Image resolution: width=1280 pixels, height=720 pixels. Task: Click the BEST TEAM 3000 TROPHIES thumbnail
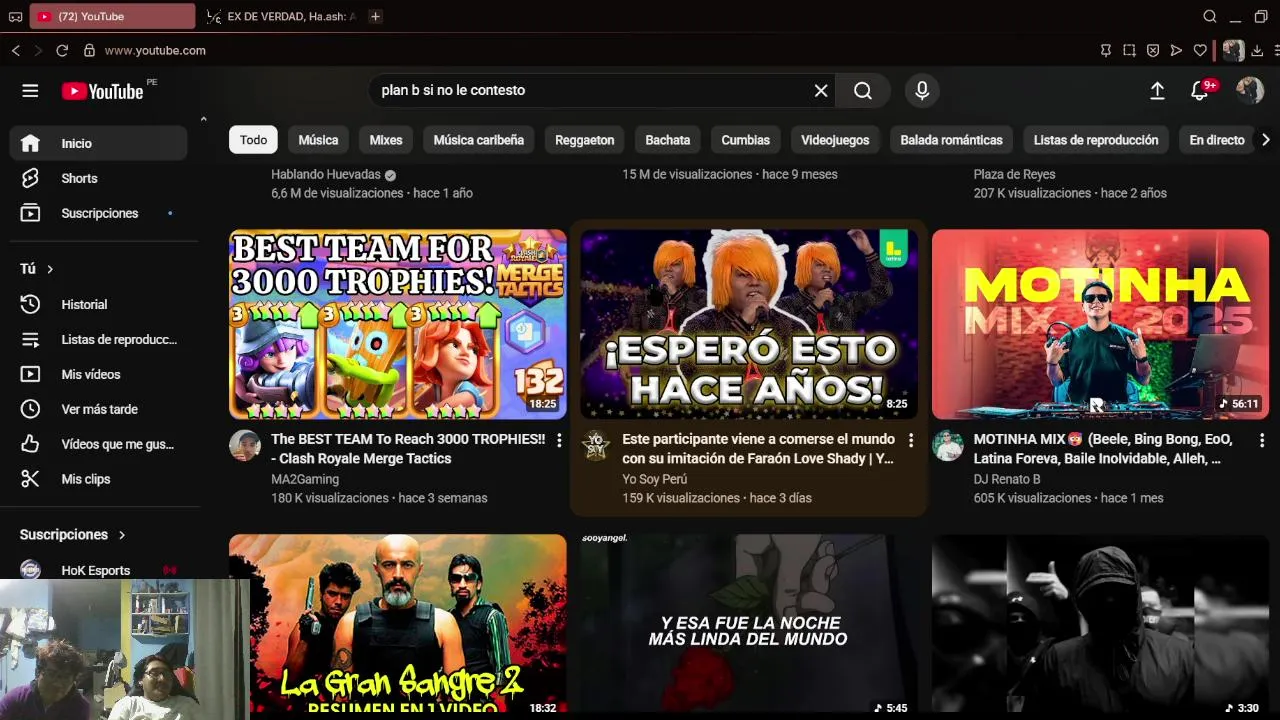click(x=398, y=325)
